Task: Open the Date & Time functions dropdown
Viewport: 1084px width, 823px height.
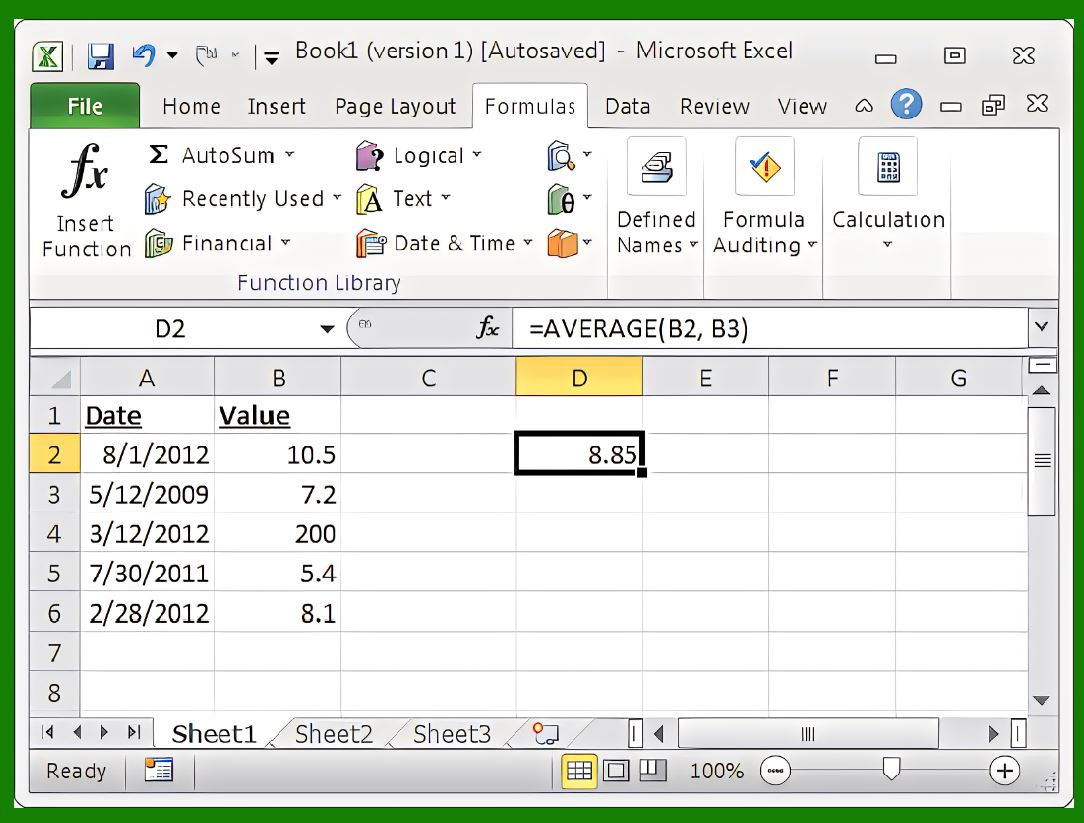Action: pyautogui.click(x=445, y=243)
